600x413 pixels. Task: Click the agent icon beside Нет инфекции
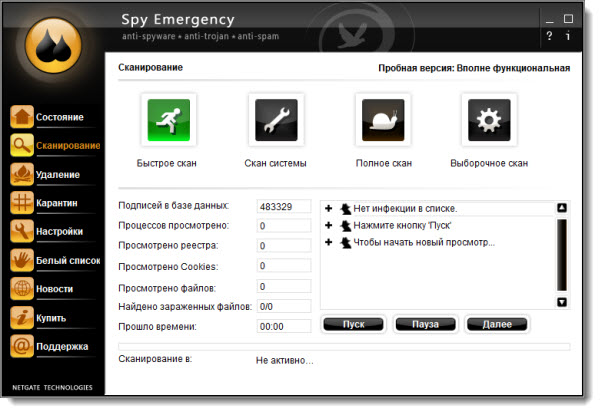pyautogui.click(x=346, y=209)
